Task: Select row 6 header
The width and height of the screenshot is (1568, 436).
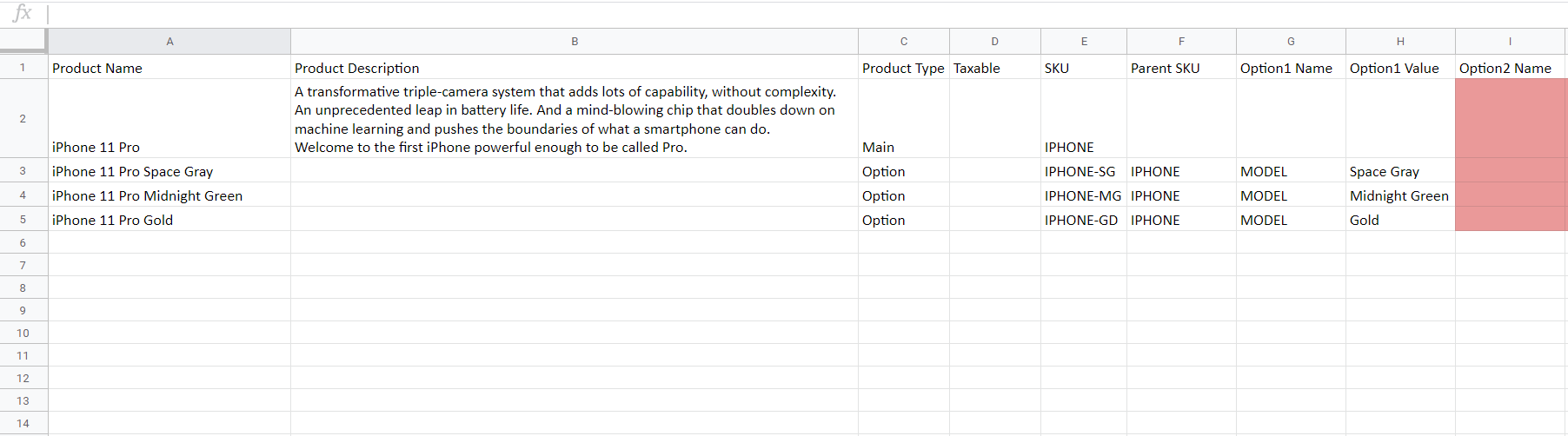Action: click(23, 242)
